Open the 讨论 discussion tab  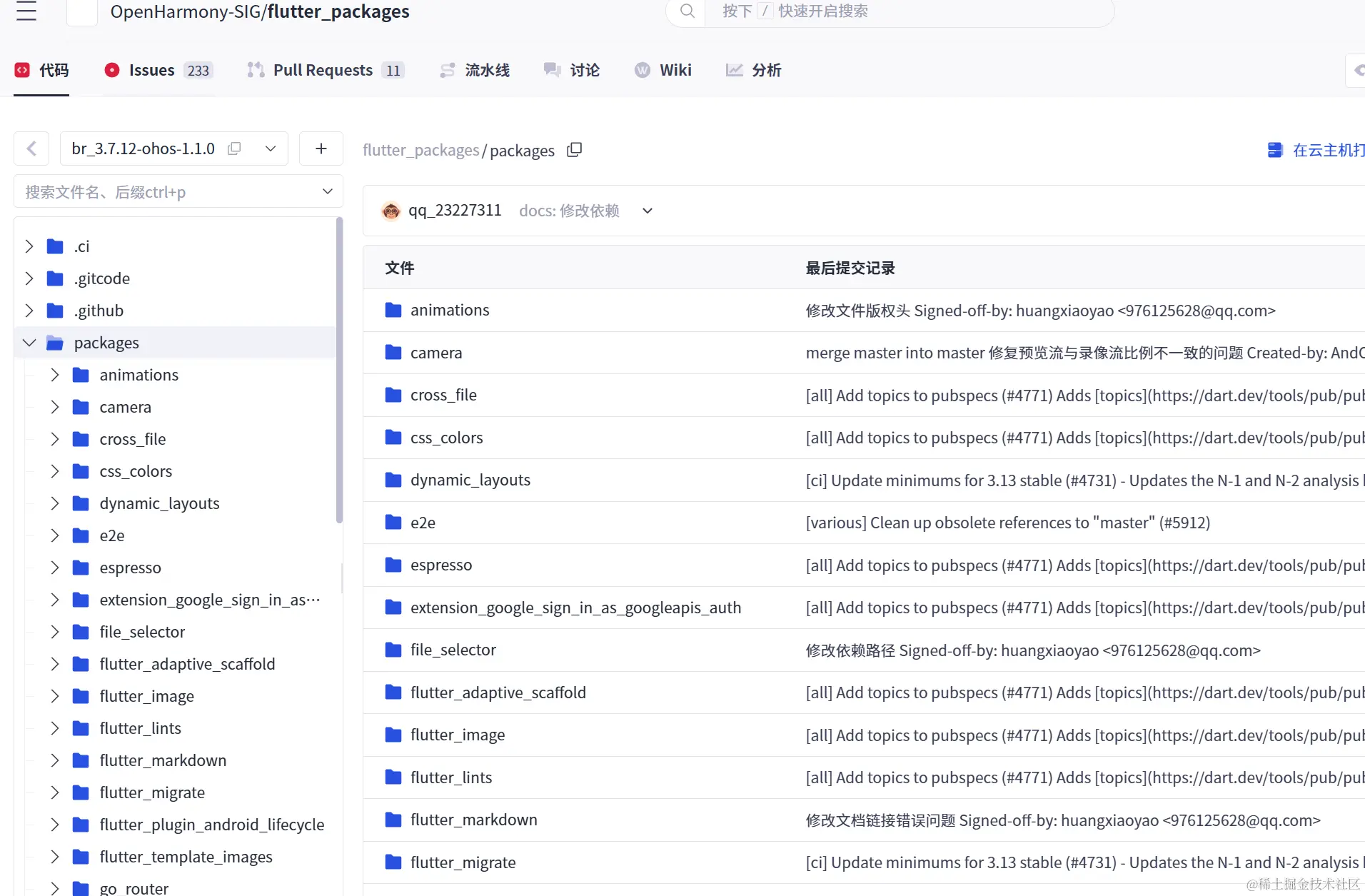[x=572, y=70]
